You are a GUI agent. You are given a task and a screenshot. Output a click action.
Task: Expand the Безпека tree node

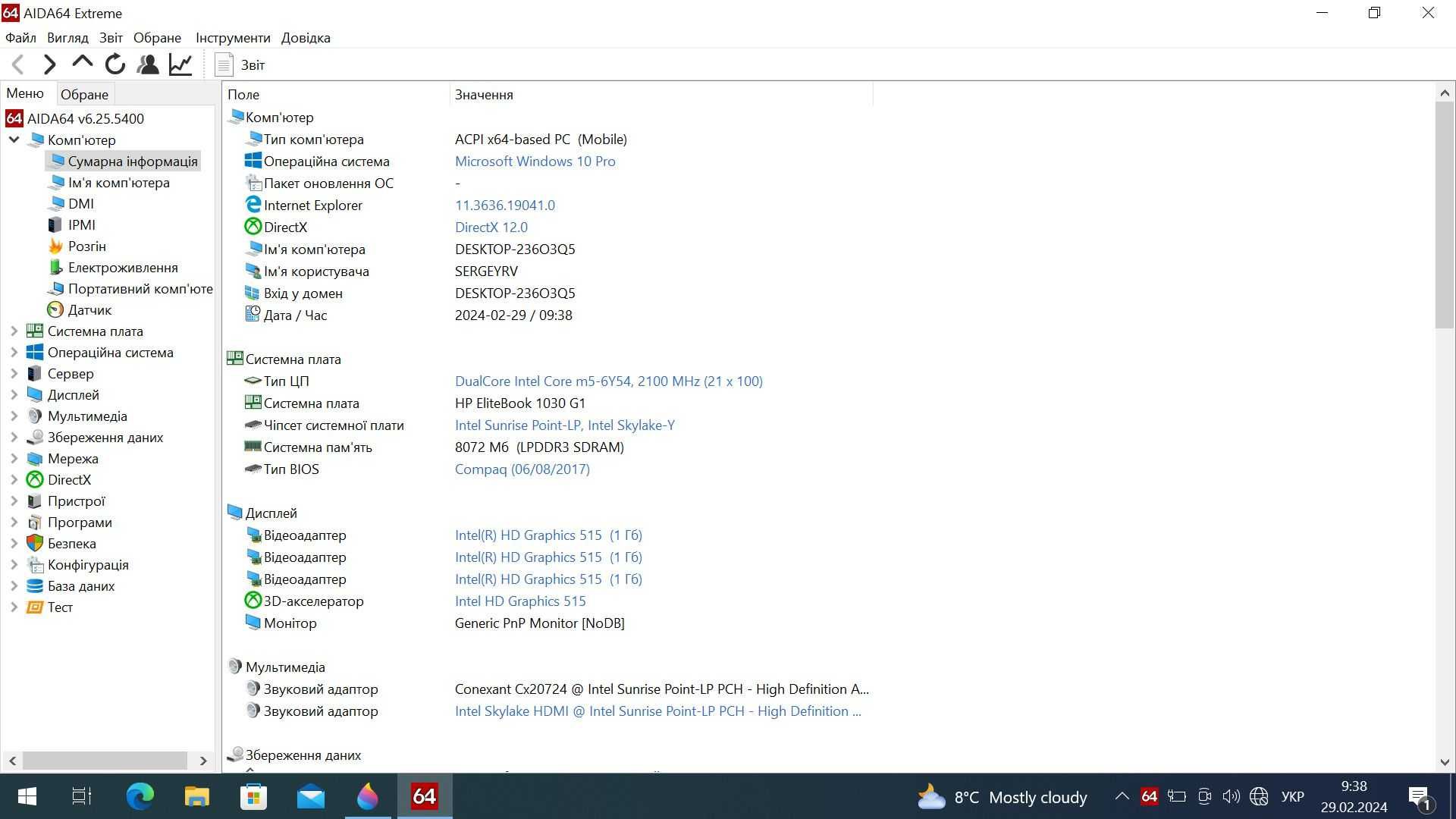(x=14, y=543)
